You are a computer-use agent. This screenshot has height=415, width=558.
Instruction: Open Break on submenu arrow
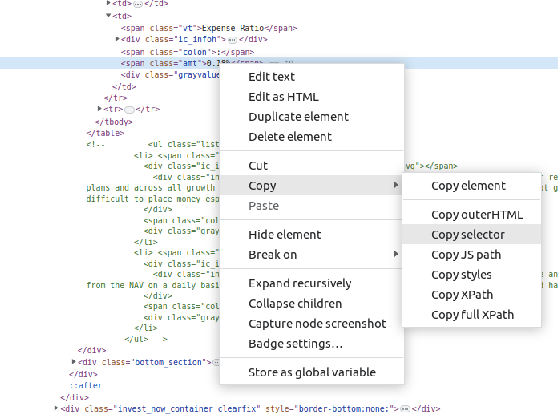[x=396, y=254]
